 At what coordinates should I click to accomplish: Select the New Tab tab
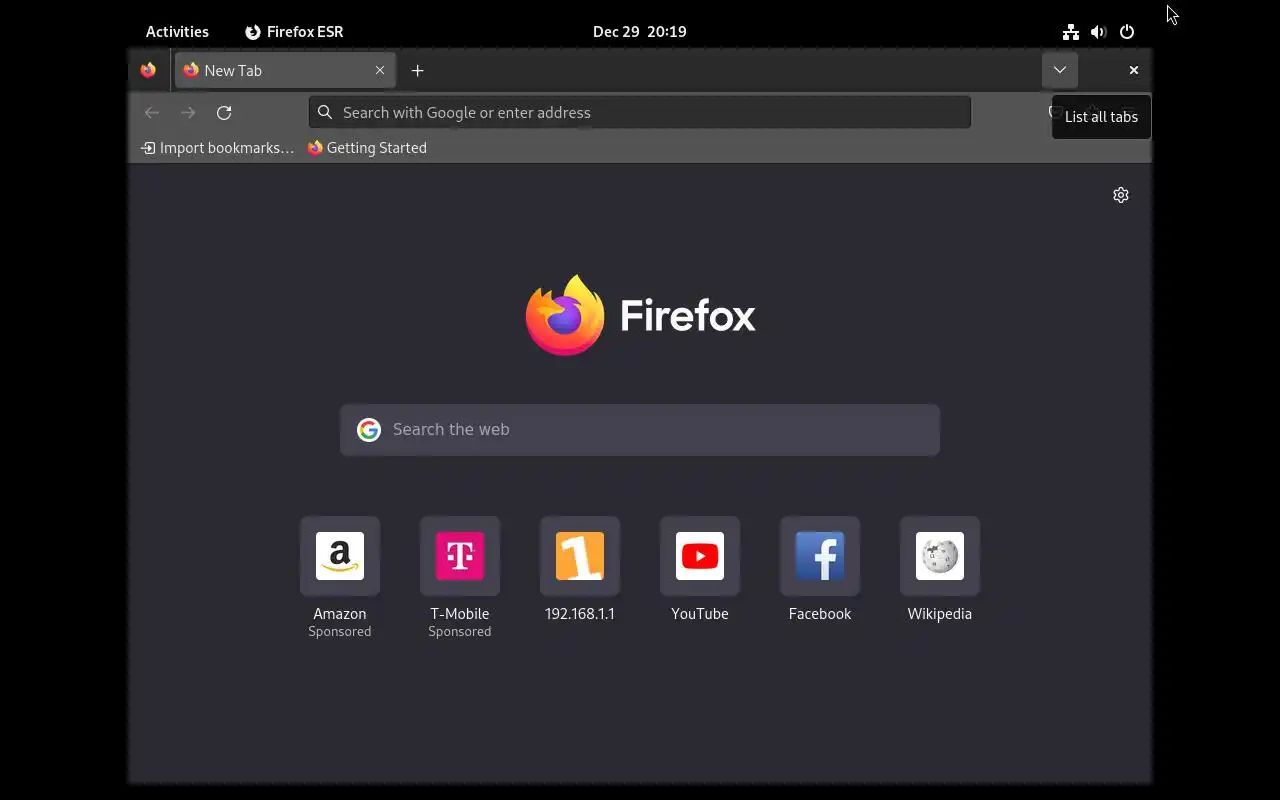pos(285,70)
